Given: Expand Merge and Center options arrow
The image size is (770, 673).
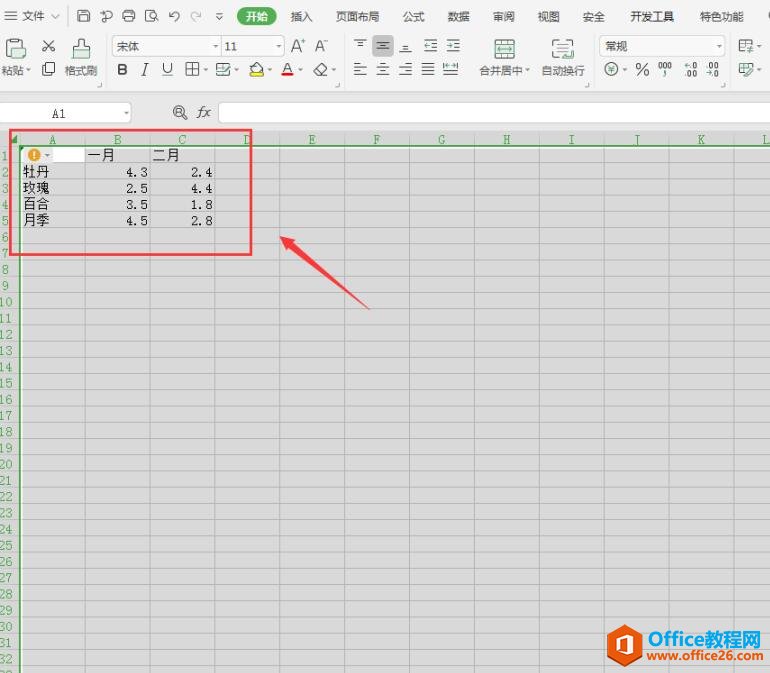Looking at the screenshot, I should point(527,70).
